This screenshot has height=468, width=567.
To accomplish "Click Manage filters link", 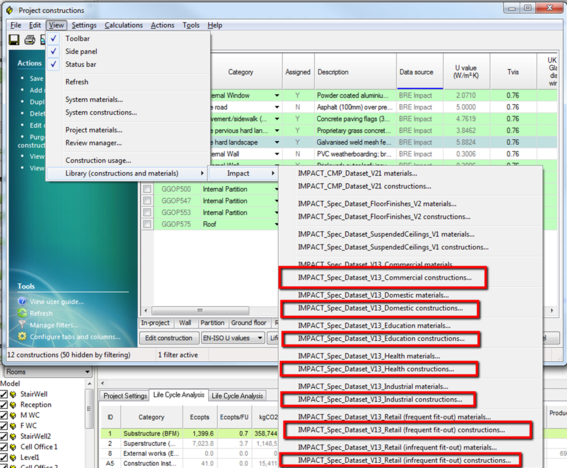I will 54,325.
